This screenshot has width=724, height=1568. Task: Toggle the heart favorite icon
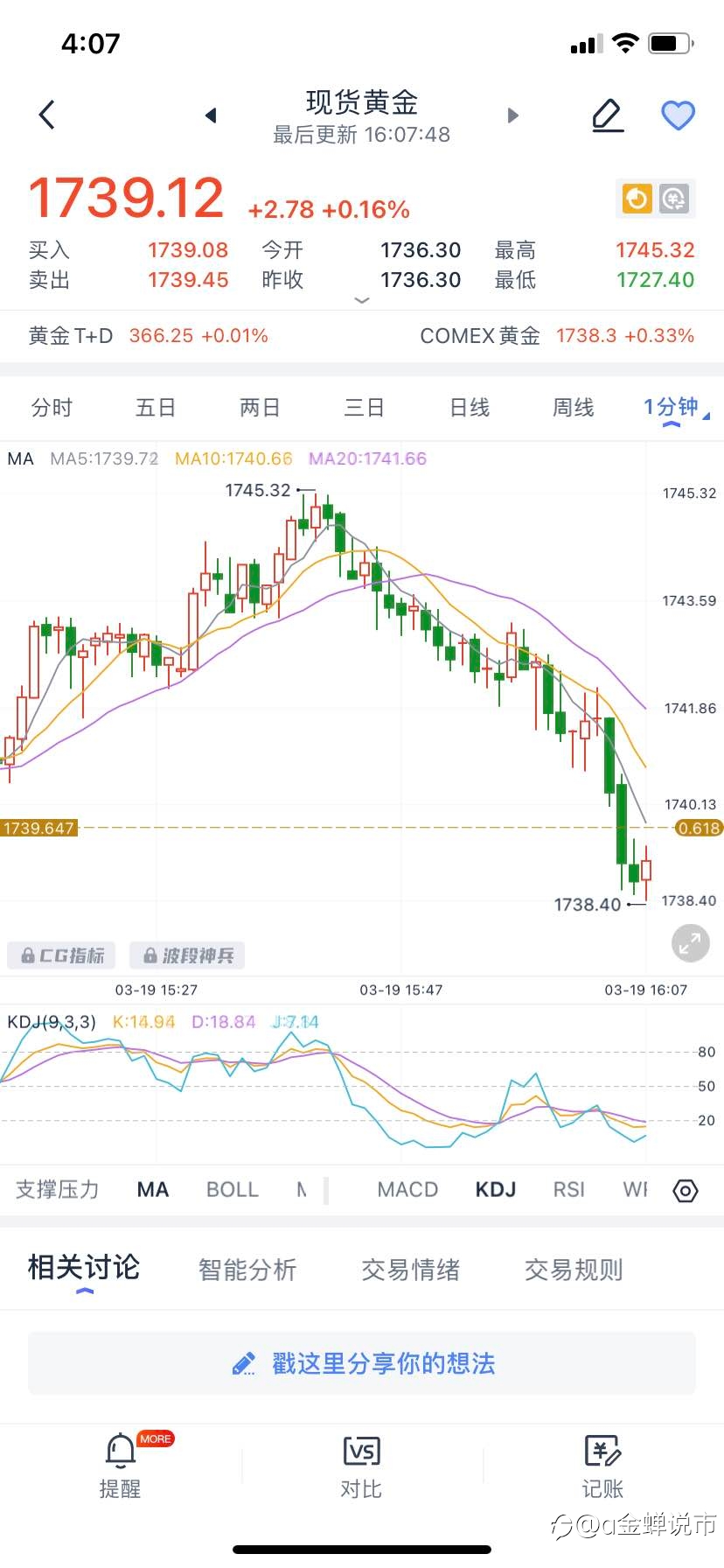tap(678, 115)
